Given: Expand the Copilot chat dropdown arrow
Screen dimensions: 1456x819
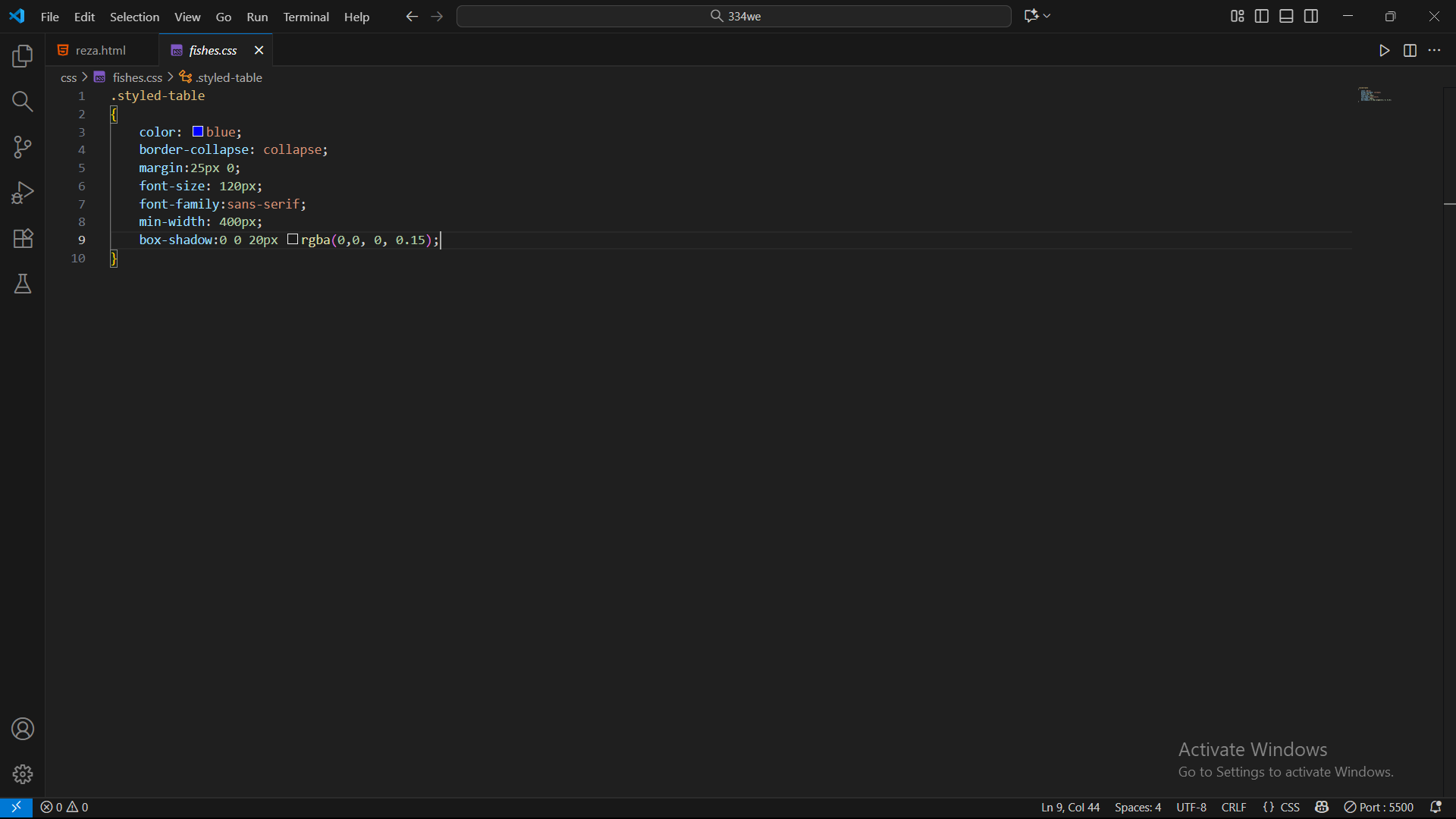Looking at the screenshot, I should pos(1047,16).
